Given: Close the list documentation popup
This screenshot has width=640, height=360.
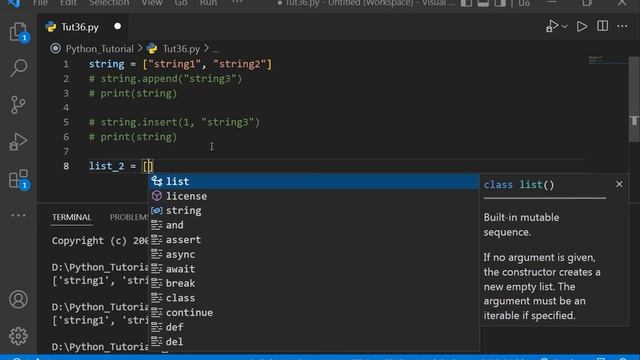Looking at the screenshot, I should tap(619, 184).
